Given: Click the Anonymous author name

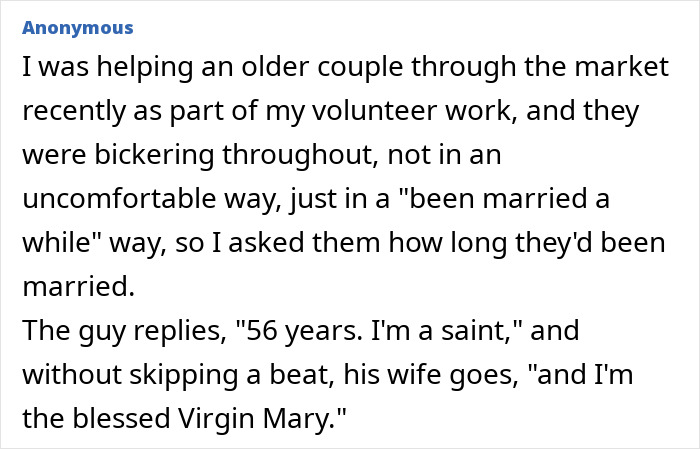Looking at the screenshot, I should 77,27.
